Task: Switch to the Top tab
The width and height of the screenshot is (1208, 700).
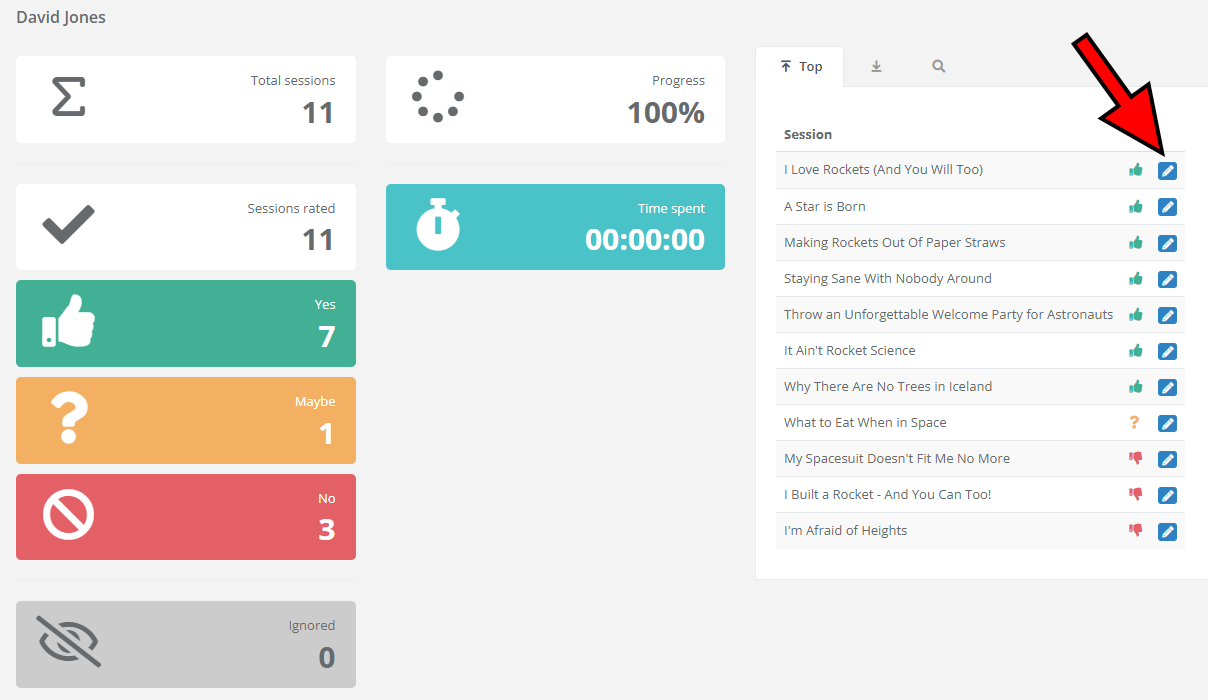Action: (800, 67)
